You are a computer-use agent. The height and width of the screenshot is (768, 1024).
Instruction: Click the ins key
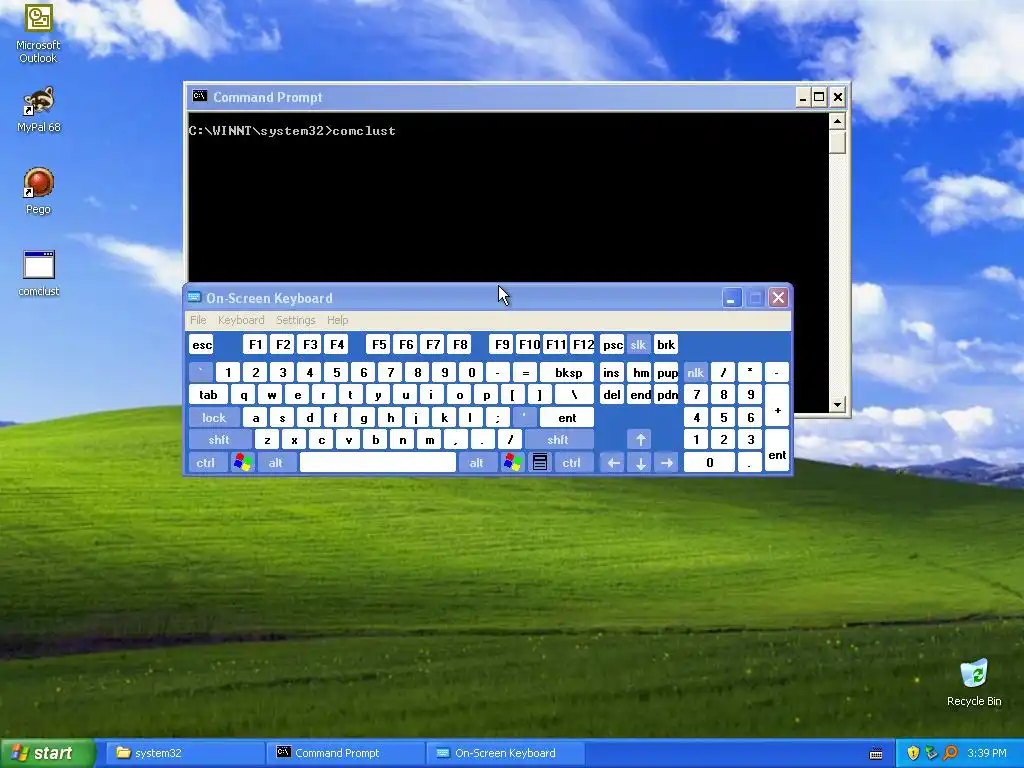[x=612, y=372]
